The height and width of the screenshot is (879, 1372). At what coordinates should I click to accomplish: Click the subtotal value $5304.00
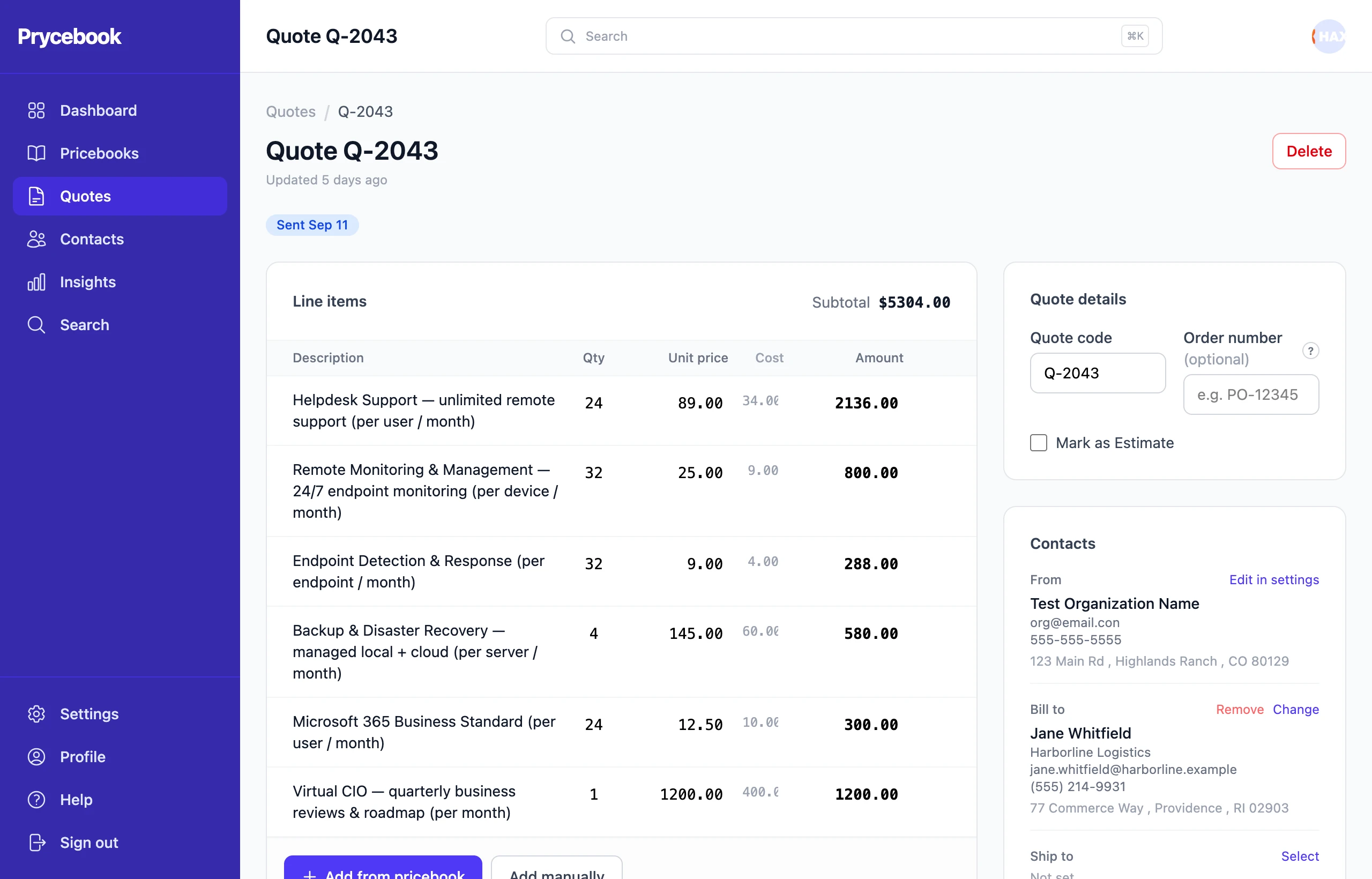click(x=914, y=302)
